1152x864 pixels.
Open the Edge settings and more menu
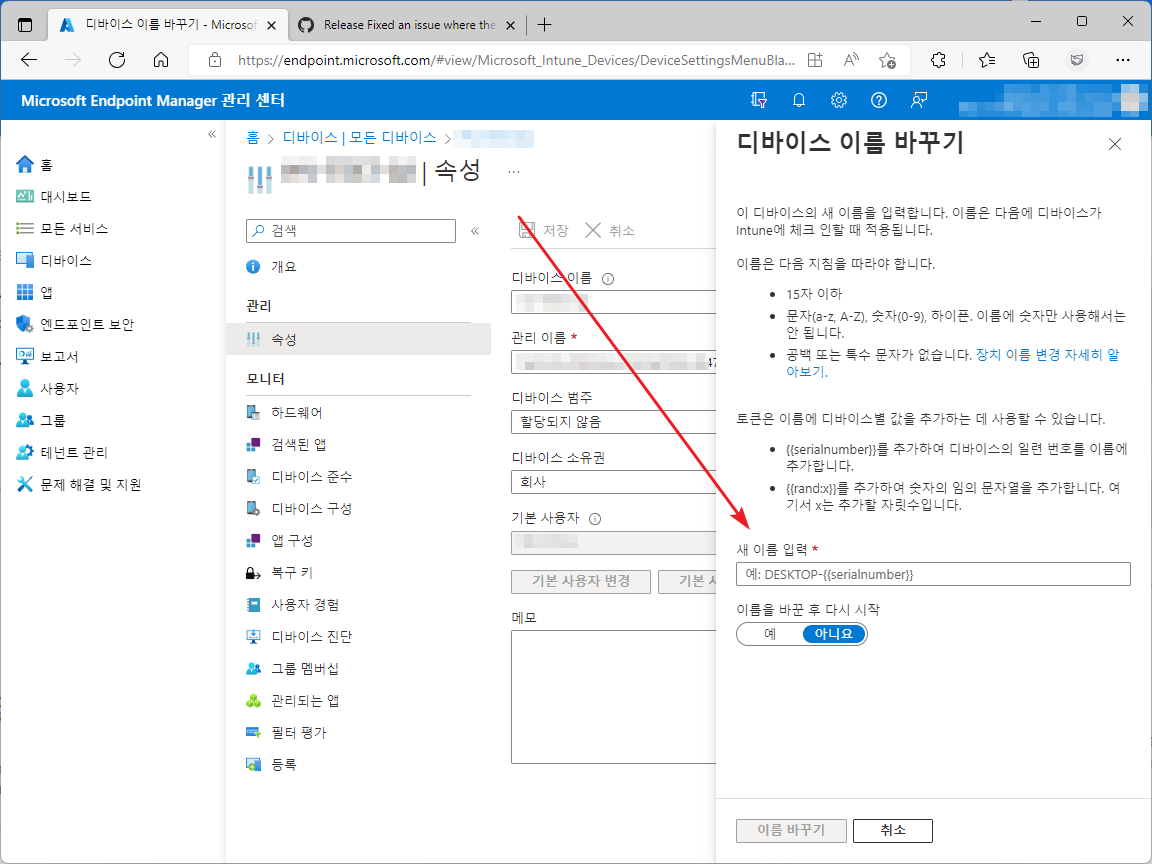tap(1123, 60)
